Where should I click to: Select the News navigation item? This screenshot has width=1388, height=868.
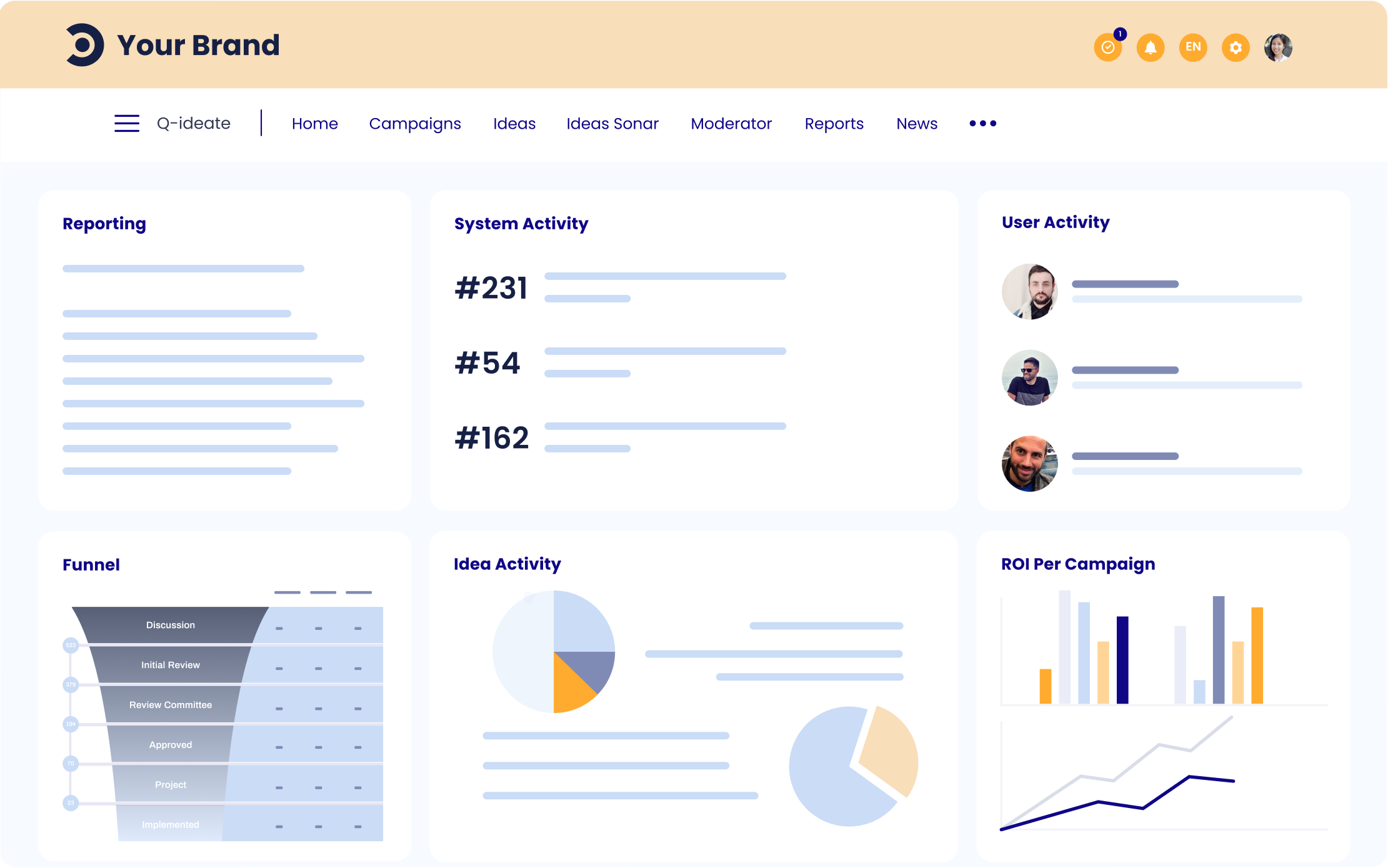(x=917, y=124)
